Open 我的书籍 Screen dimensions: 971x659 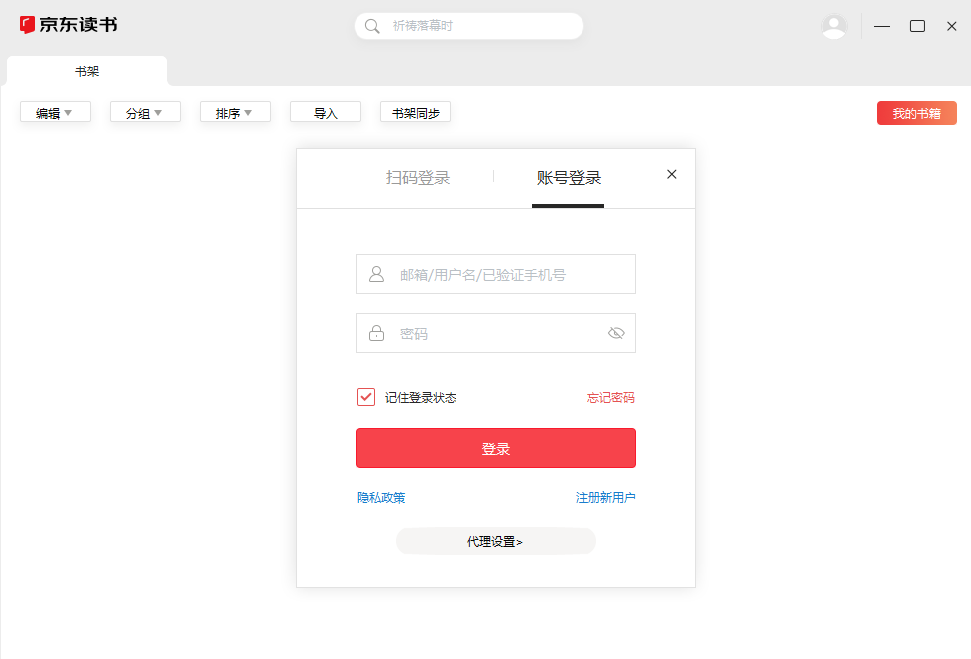[916, 113]
